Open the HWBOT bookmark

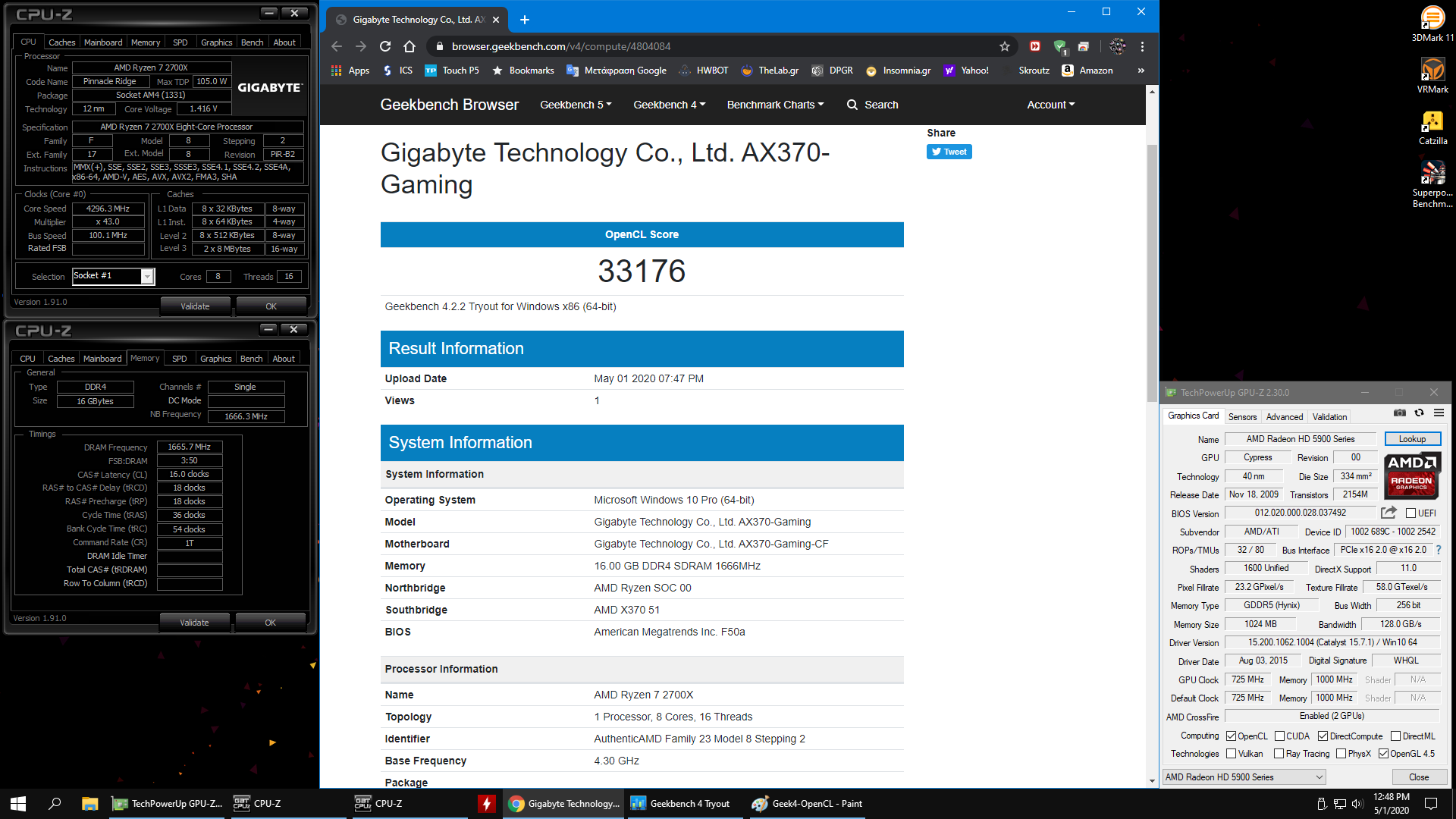pos(703,71)
